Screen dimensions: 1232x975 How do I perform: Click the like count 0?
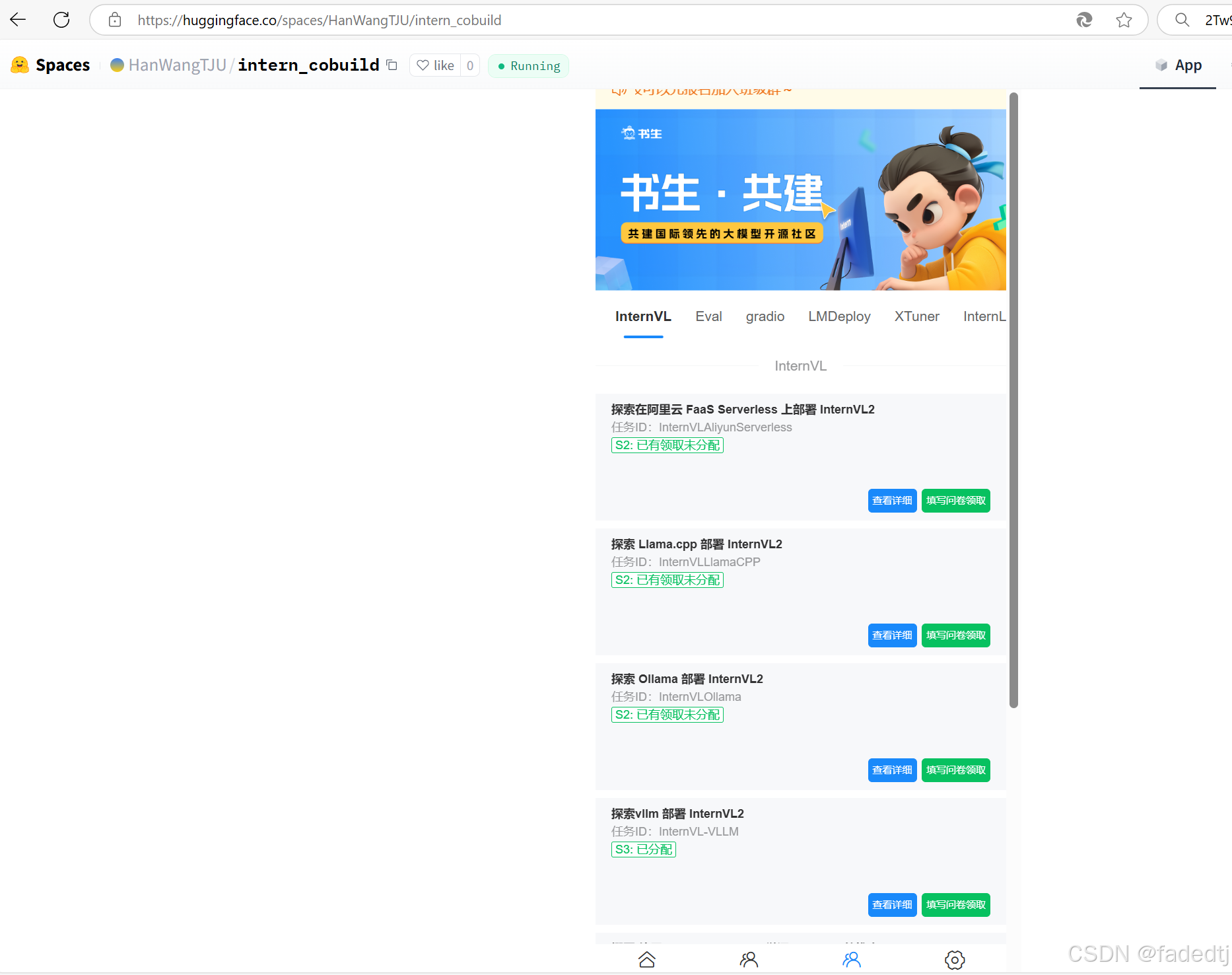point(470,65)
